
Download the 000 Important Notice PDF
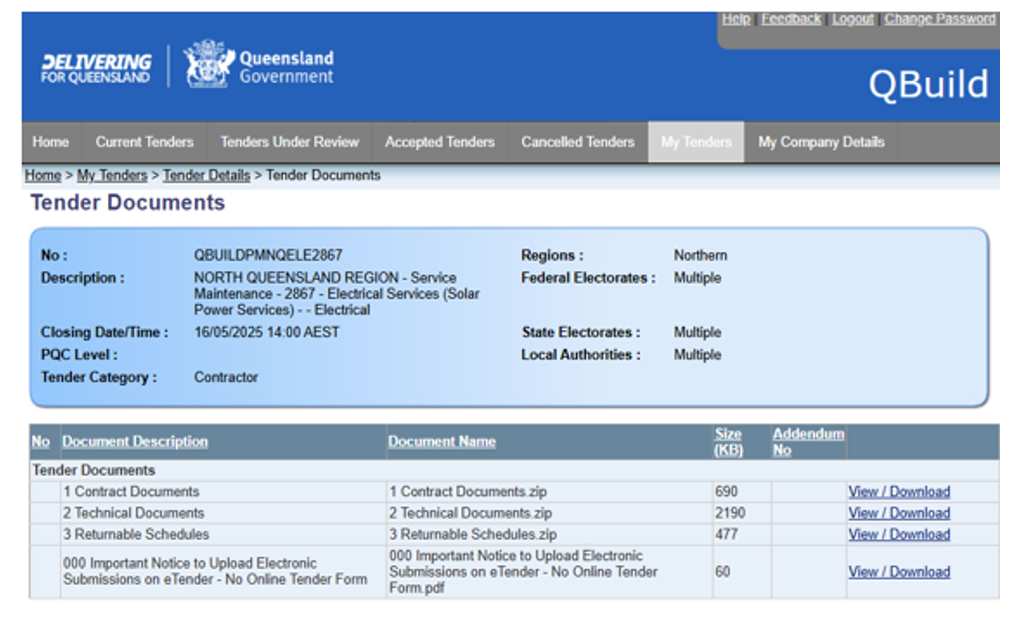(898, 572)
